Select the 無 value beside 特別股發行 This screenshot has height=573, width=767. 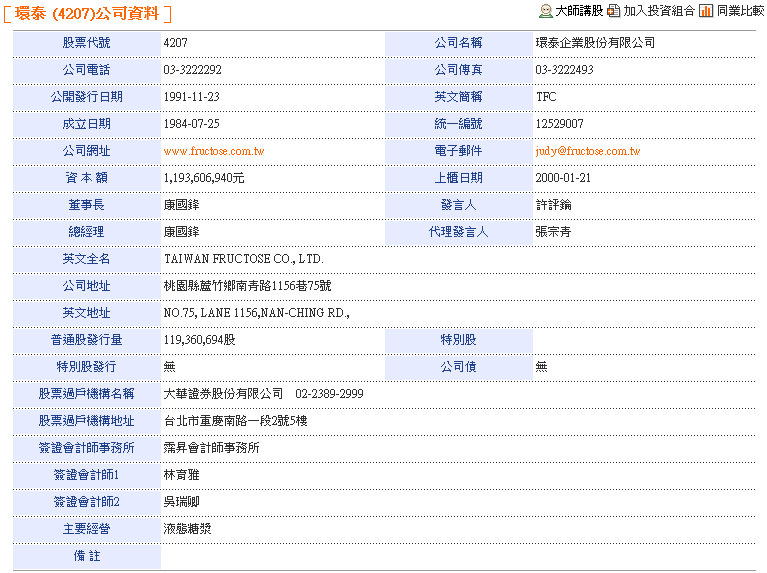pos(169,367)
